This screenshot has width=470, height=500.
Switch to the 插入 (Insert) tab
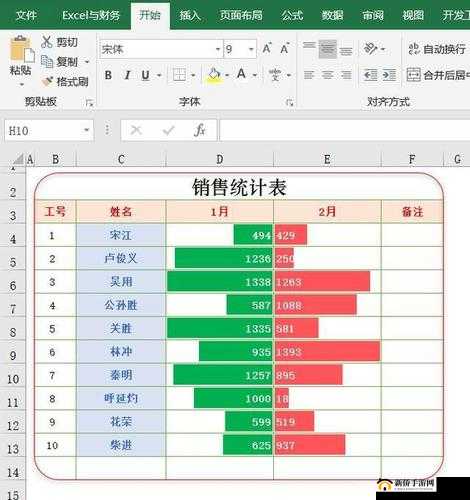click(190, 15)
